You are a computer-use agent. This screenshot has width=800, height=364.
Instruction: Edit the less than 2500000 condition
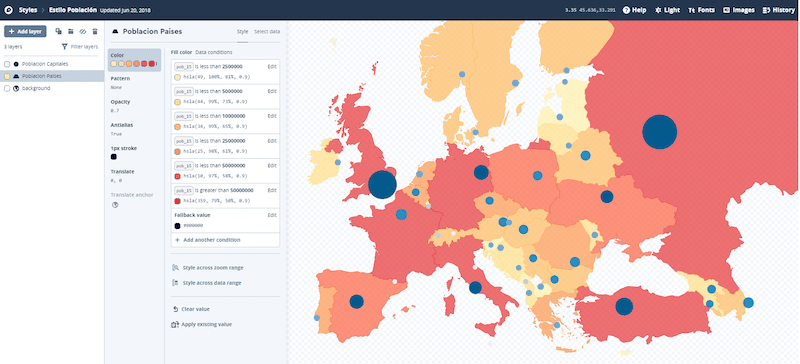pos(272,66)
